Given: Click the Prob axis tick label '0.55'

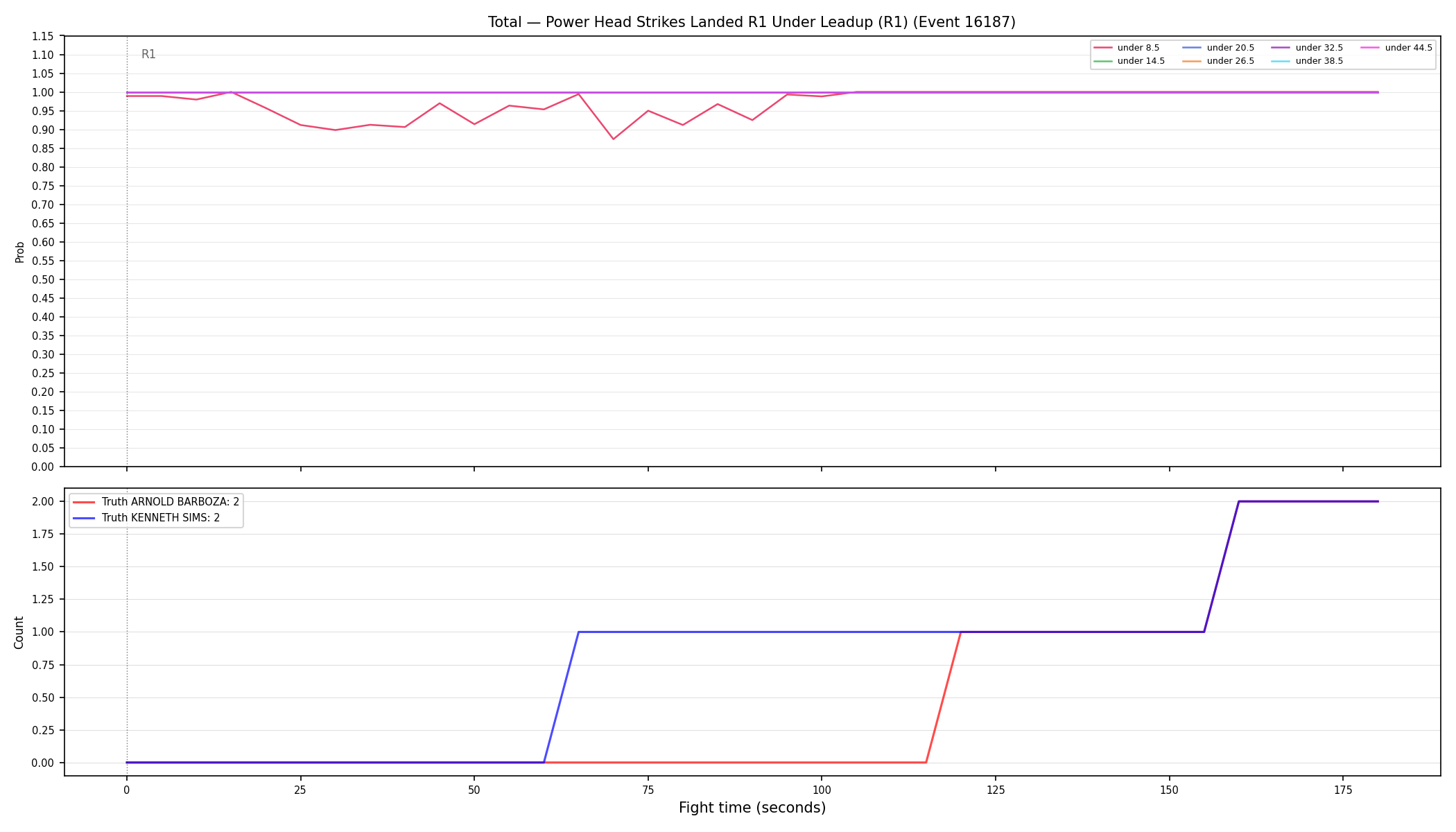Looking at the screenshot, I should pos(43,261).
